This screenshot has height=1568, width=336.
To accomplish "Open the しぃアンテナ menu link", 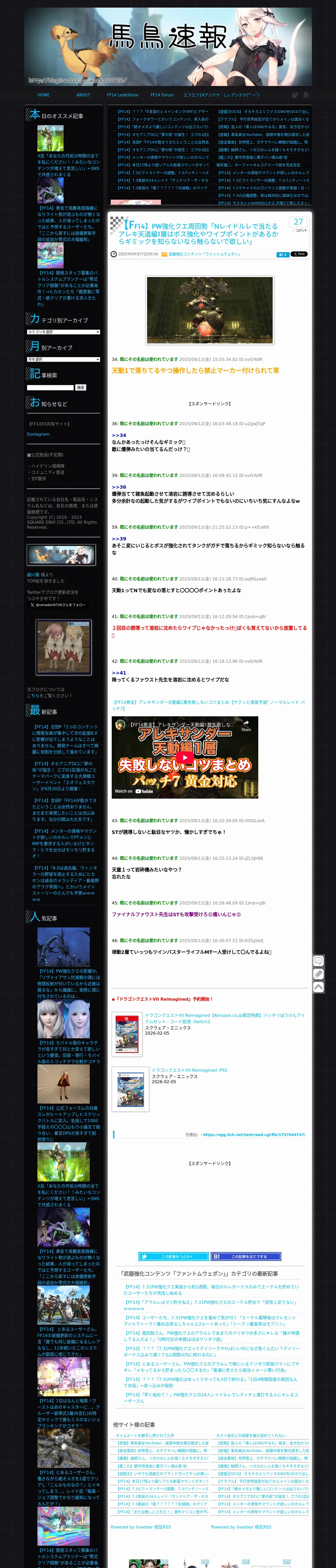I will [x=242, y=95].
